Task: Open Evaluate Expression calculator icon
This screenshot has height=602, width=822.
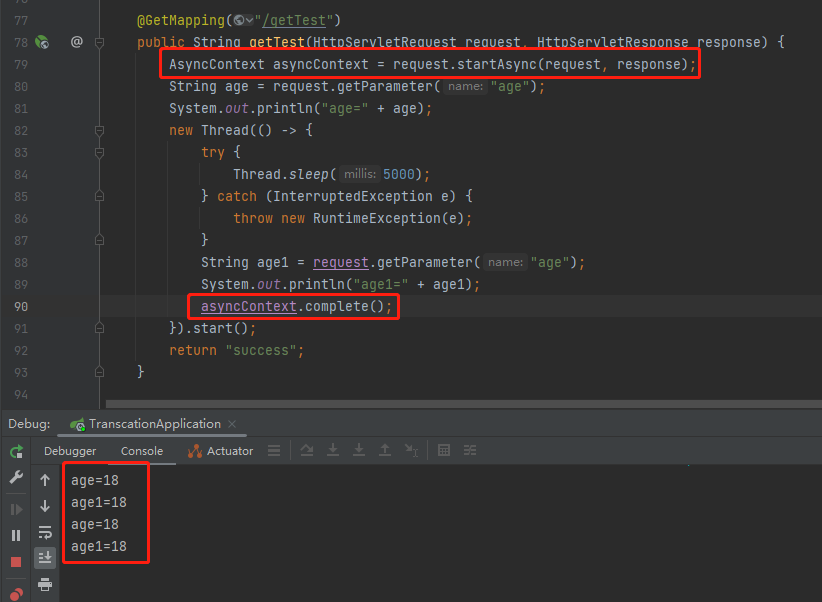Action: (x=444, y=450)
